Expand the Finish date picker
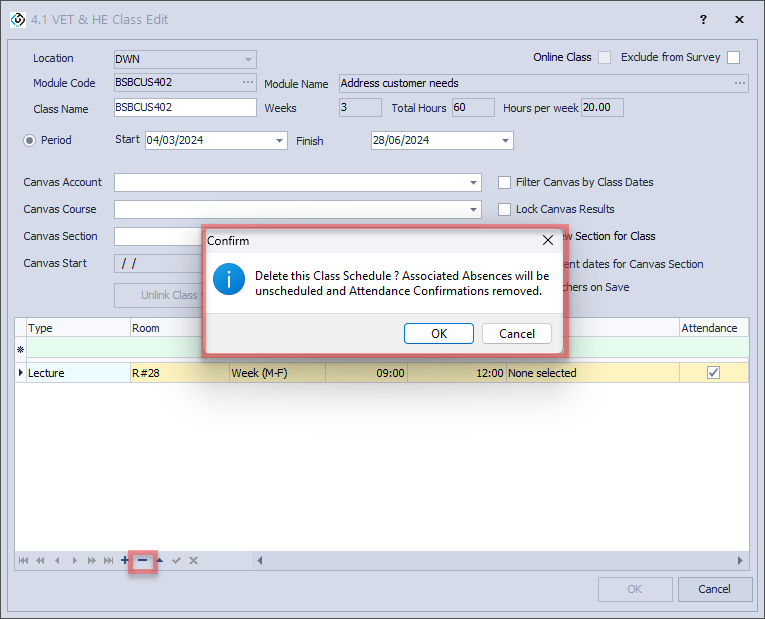Image resolution: width=765 pixels, height=619 pixels. coord(505,141)
